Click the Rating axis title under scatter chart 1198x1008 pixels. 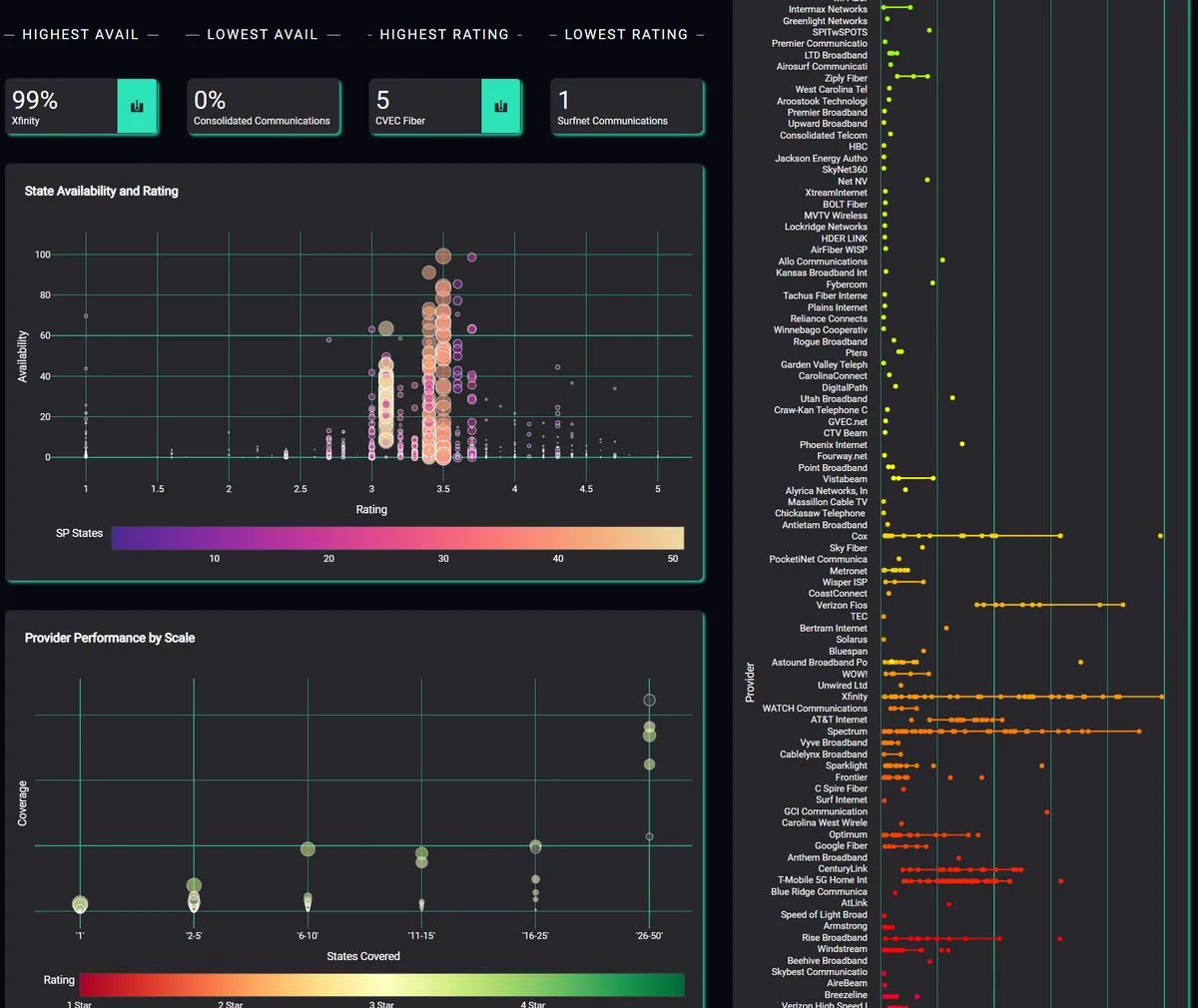click(371, 510)
